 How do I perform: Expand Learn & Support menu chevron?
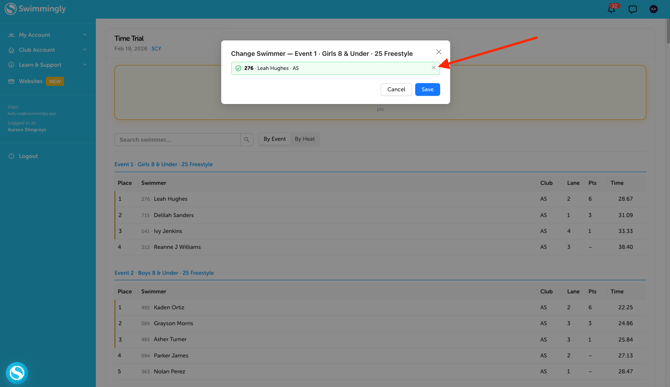(x=85, y=64)
